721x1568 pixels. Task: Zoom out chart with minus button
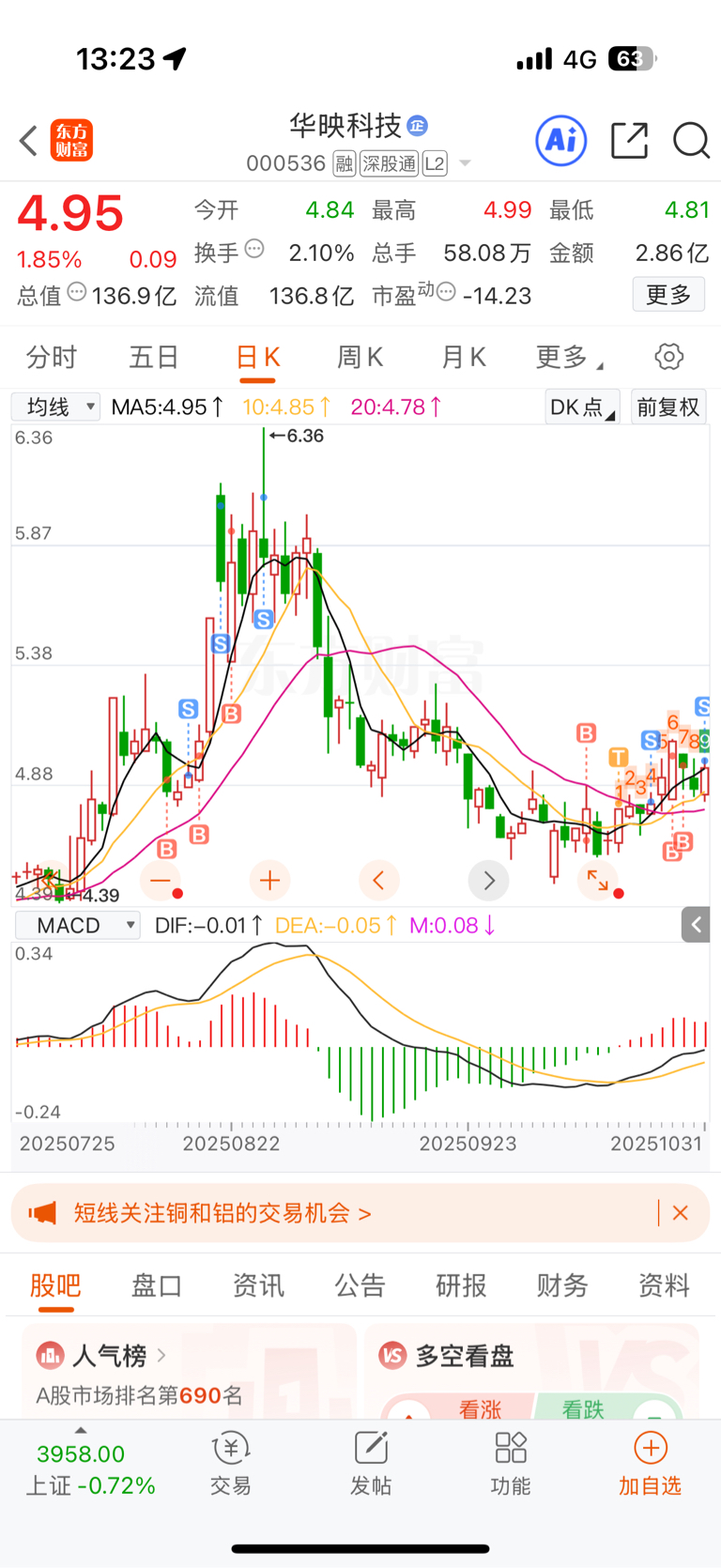pyautogui.click(x=161, y=881)
